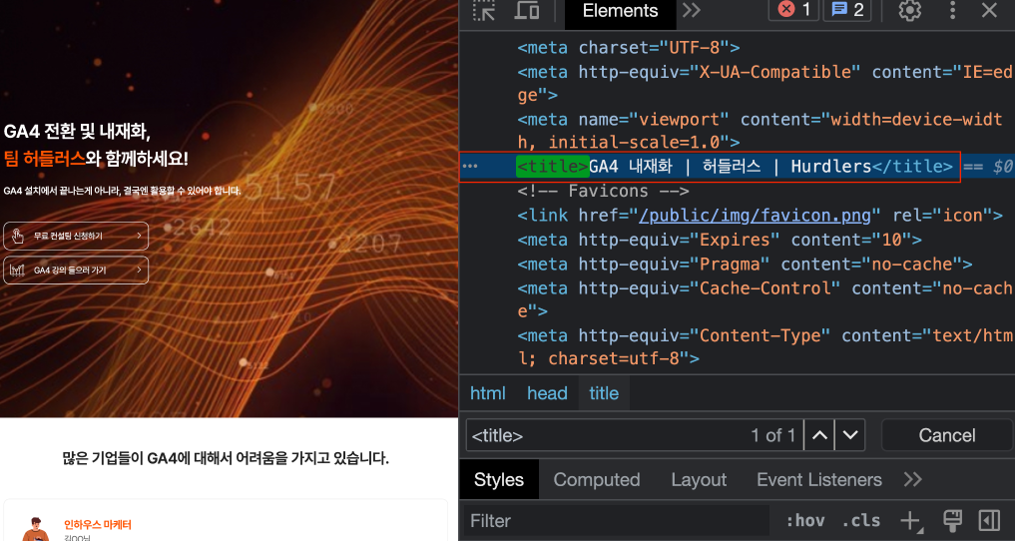Open DevTools three-dot customize menu
This screenshot has width=1015, height=541.
(952, 10)
